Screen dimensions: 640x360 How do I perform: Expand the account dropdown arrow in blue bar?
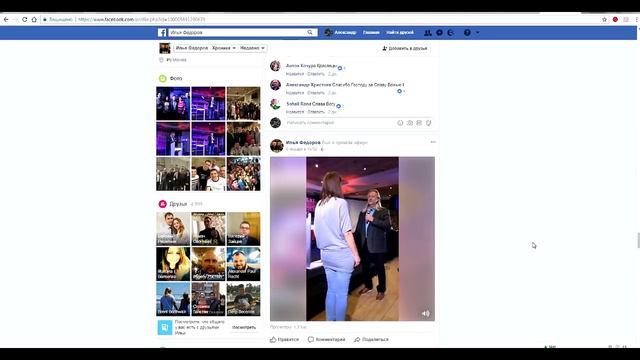coord(478,33)
